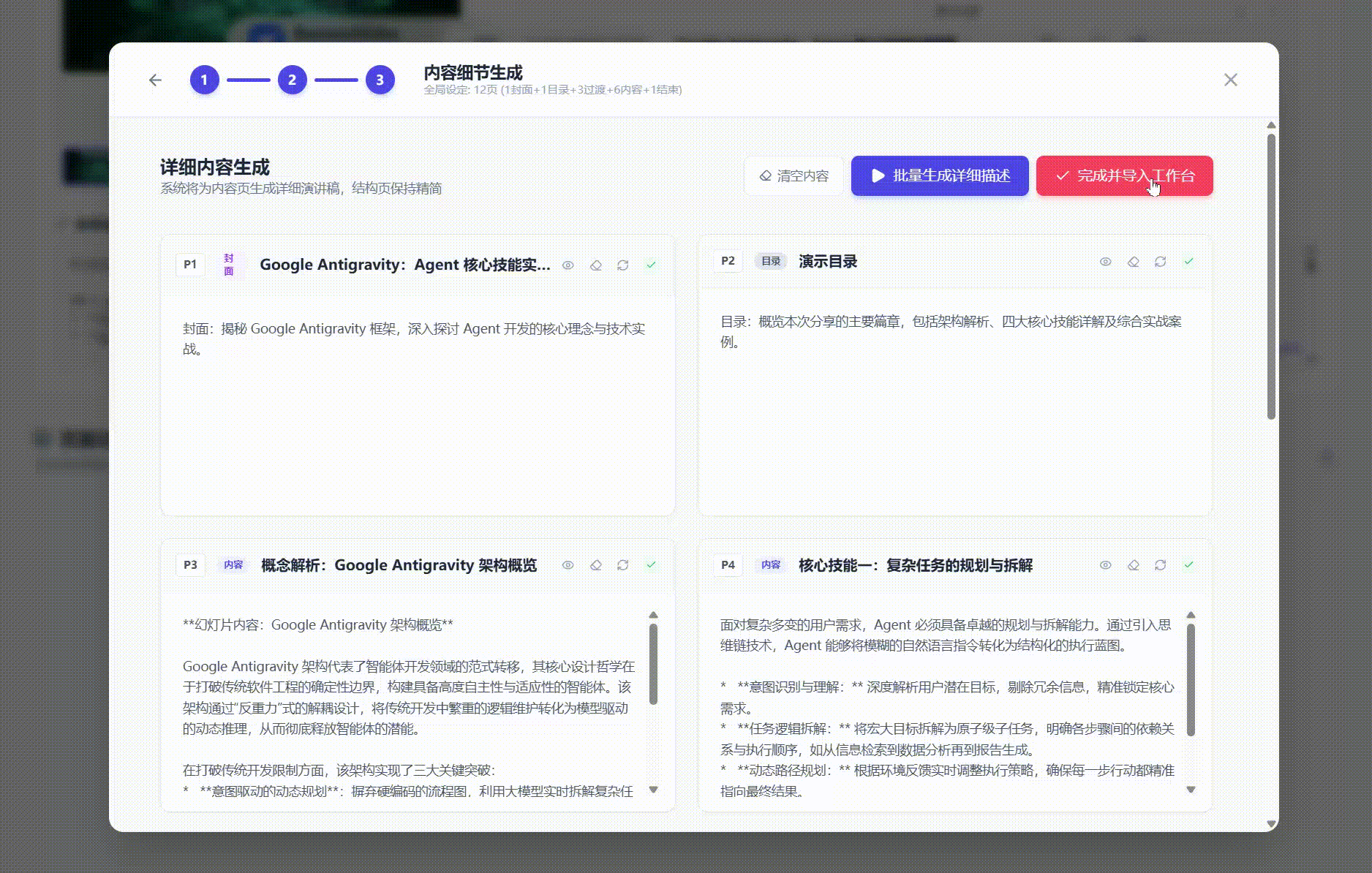Image resolution: width=1372 pixels, height=873 pixels.
Task: Click the 内容 tag on P4
Action: (x=771, y=565)
